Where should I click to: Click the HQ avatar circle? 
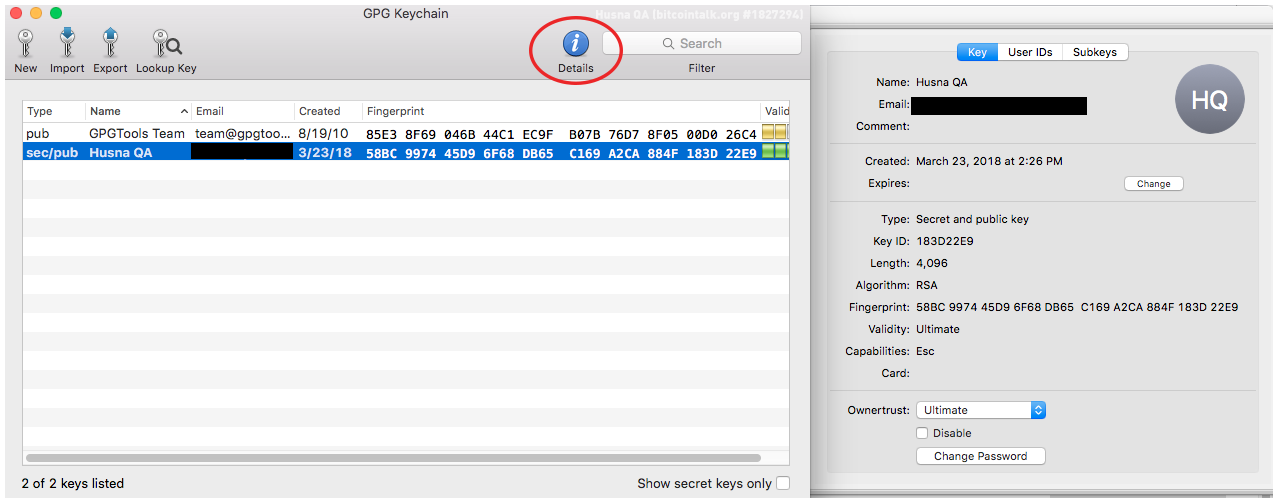click(1209, 99)
